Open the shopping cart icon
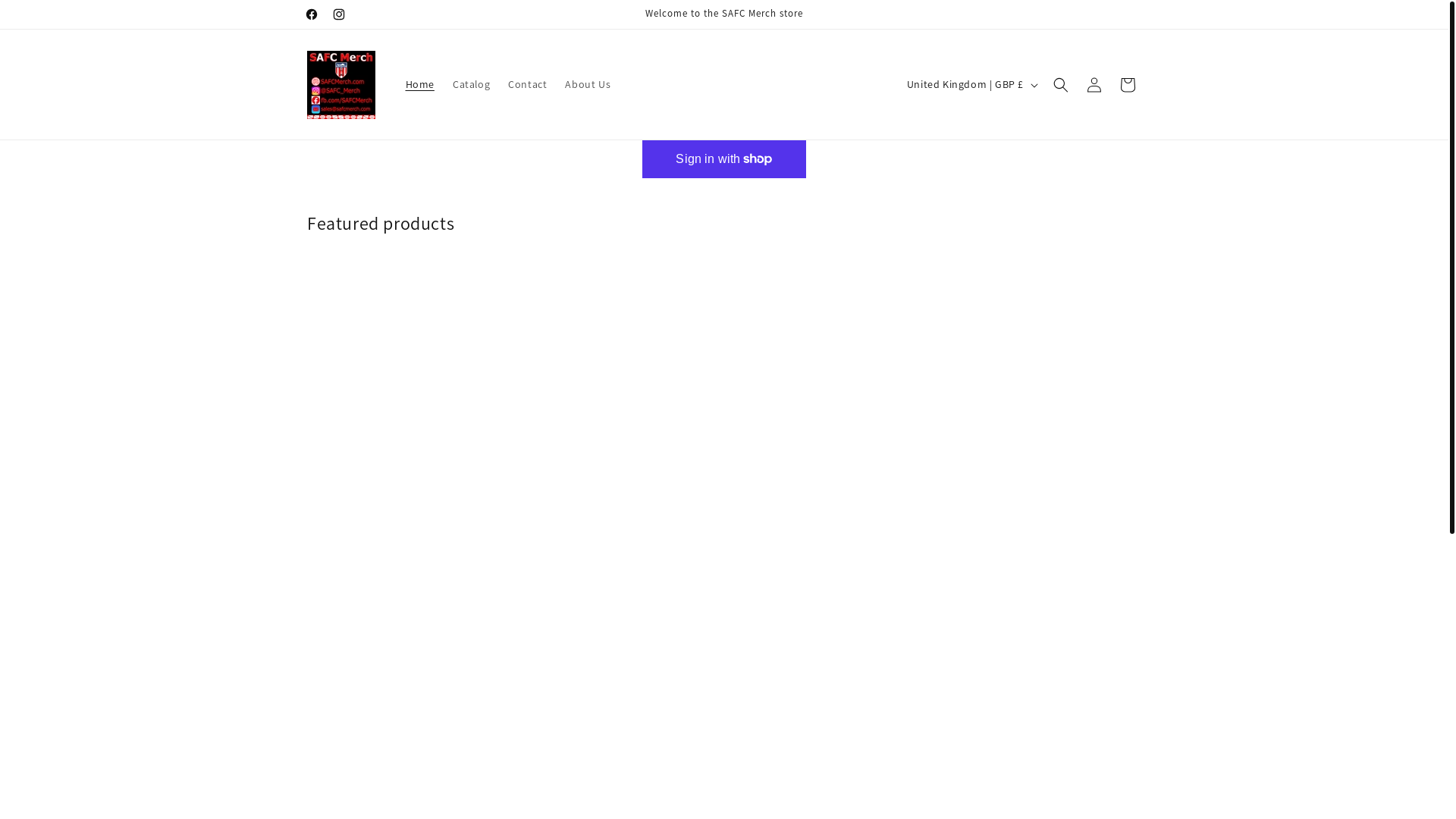The image size is (1456, 819). point(1127,85)
